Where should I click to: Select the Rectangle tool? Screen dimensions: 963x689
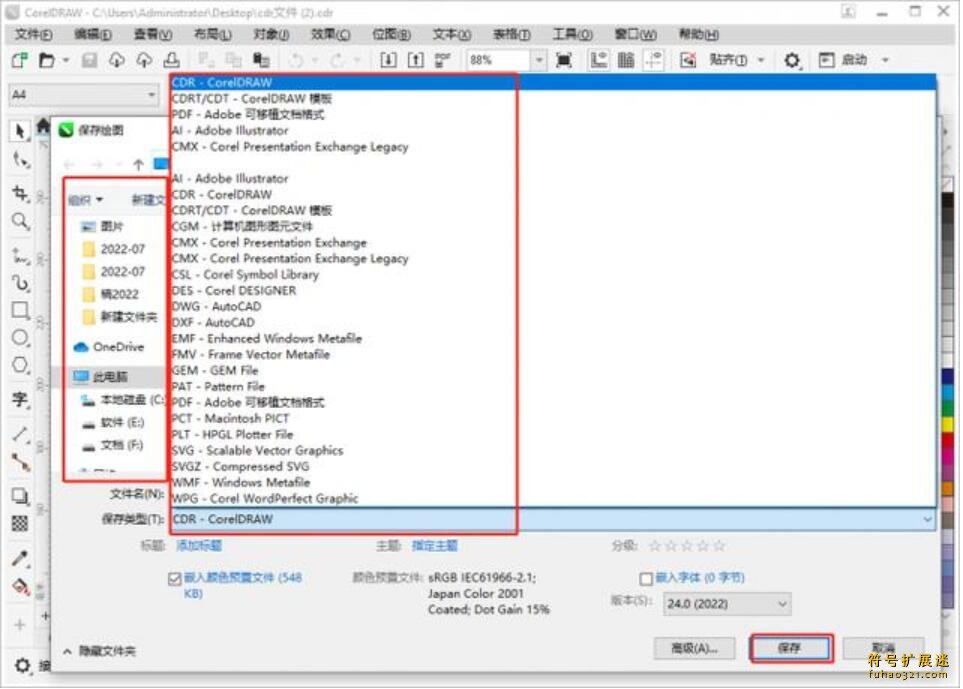pos(20,311)
